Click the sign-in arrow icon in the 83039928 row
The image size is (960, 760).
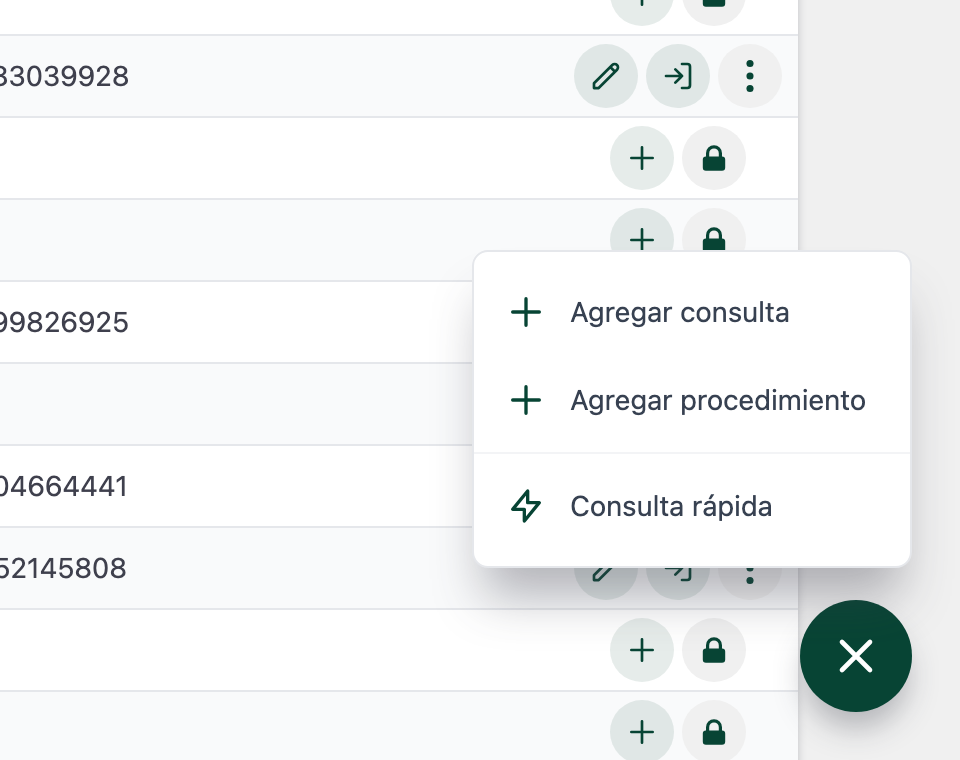[x=678, y=77]
